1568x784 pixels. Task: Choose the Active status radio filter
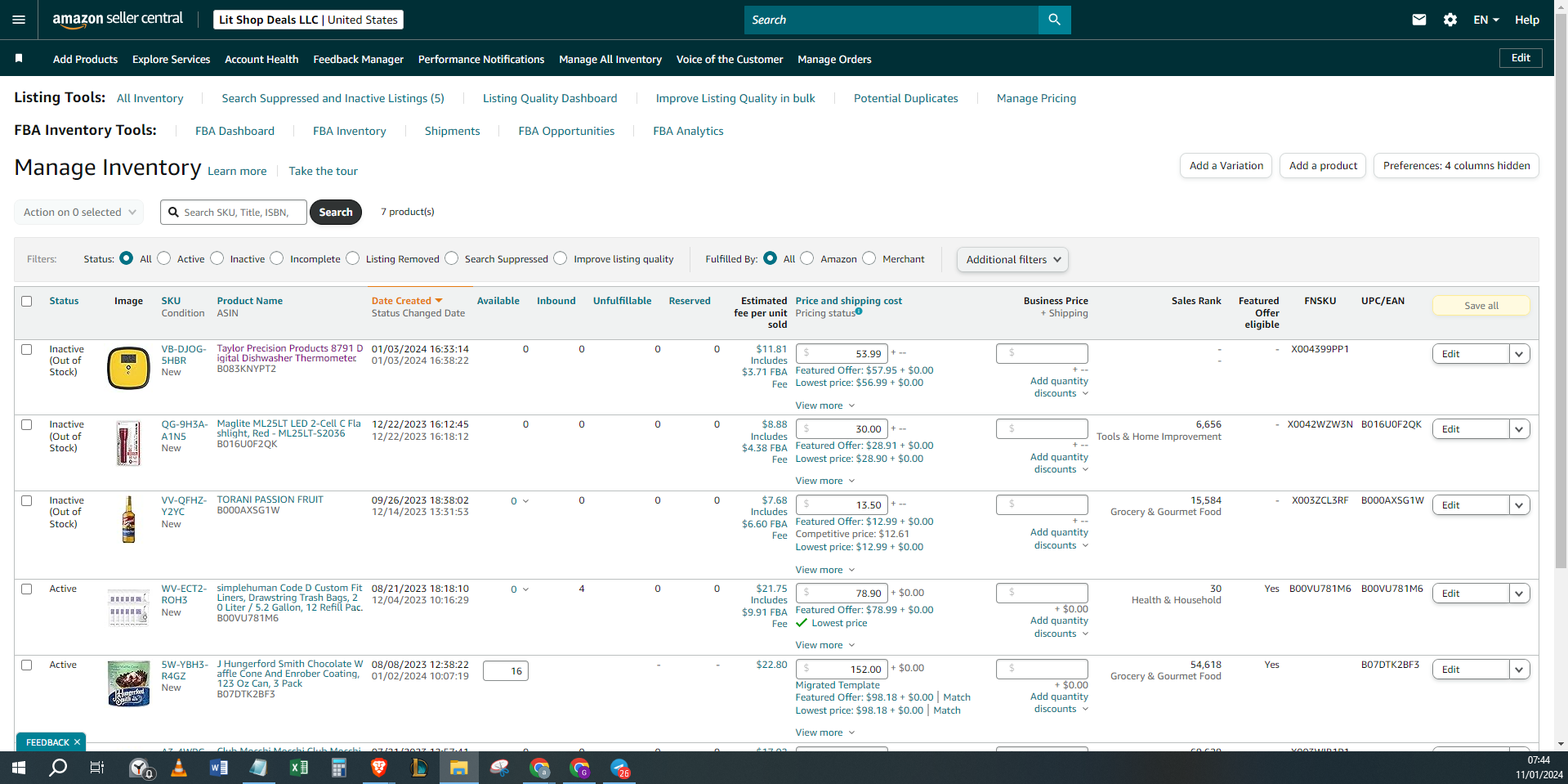tap(164, 258)
